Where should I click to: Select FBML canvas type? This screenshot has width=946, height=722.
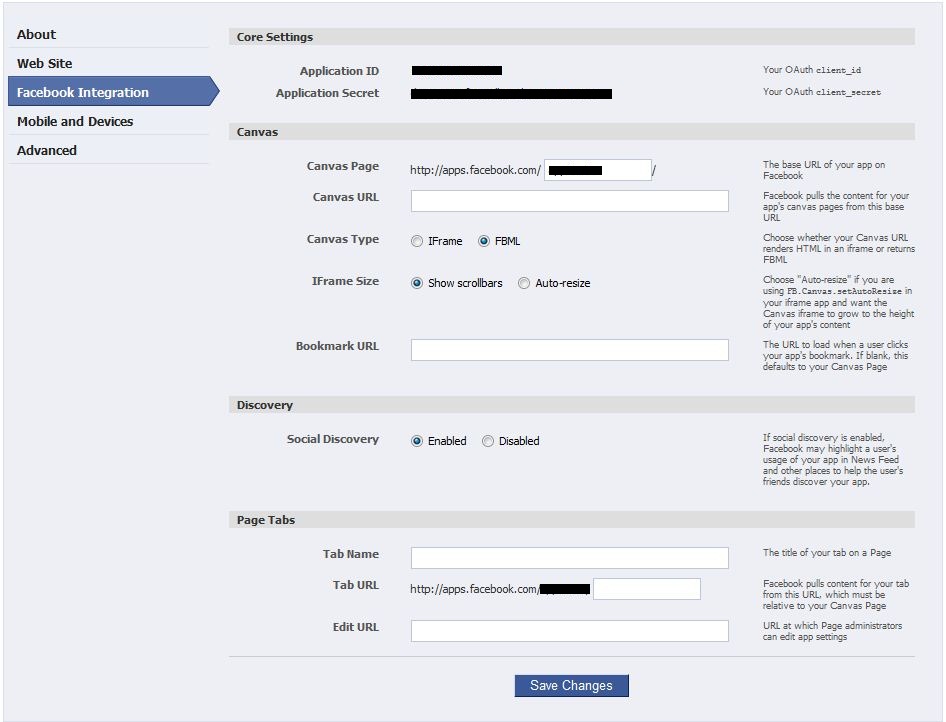pos(484,241)
